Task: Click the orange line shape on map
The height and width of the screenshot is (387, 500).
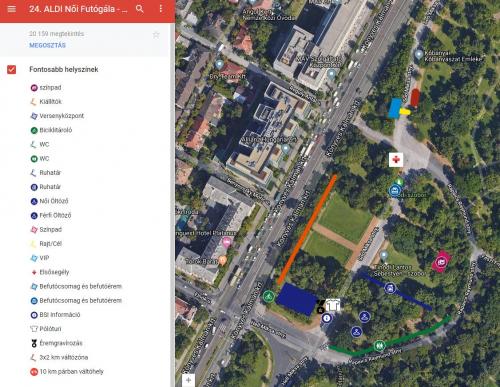Action: 307,230
